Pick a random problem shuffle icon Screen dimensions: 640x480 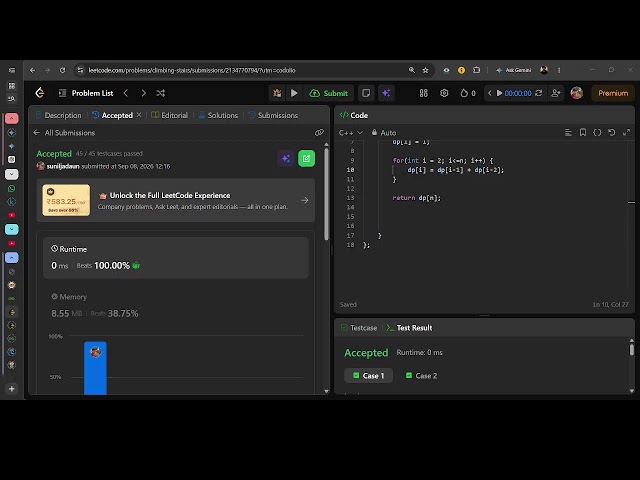[160, 93]
